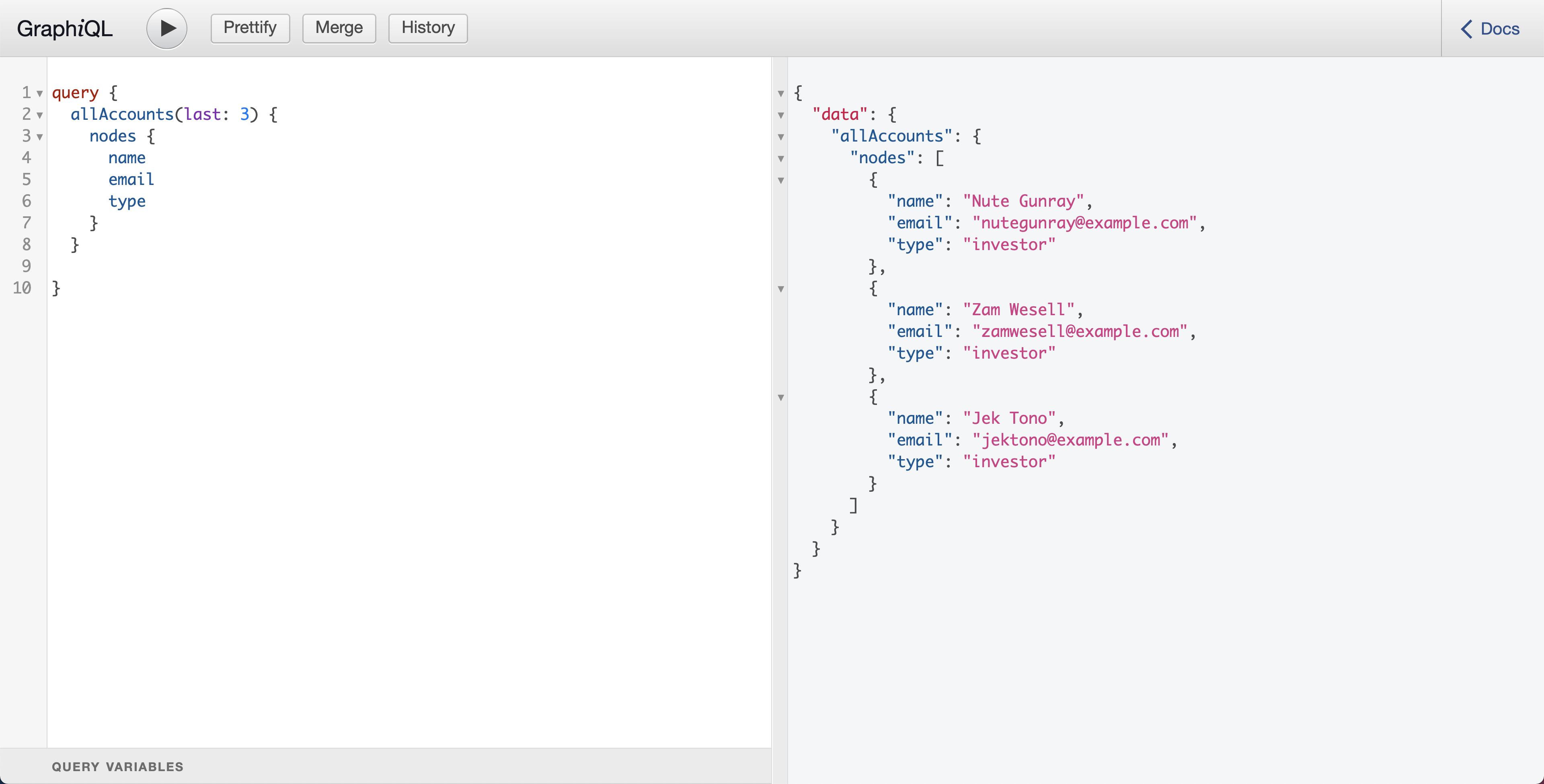This screenshot has height=784, width=1544.
Task: Fold the "nodes" array in results
Action: click(x=781, y=158)
